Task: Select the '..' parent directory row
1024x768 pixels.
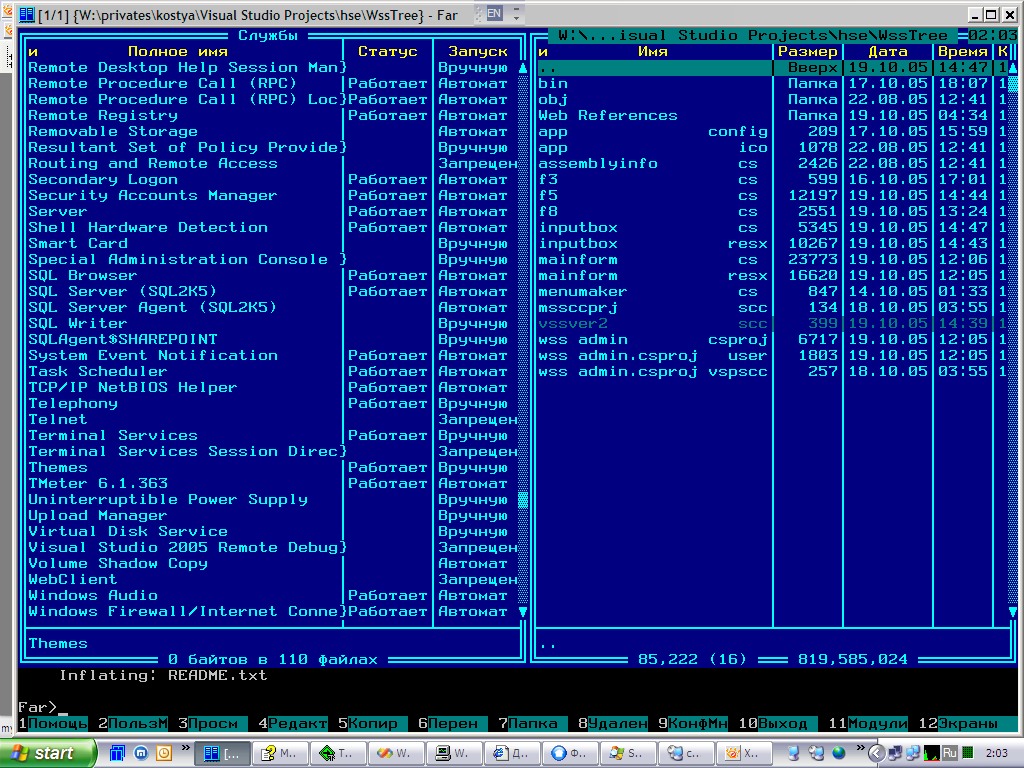Action: (x=773, y=67)
